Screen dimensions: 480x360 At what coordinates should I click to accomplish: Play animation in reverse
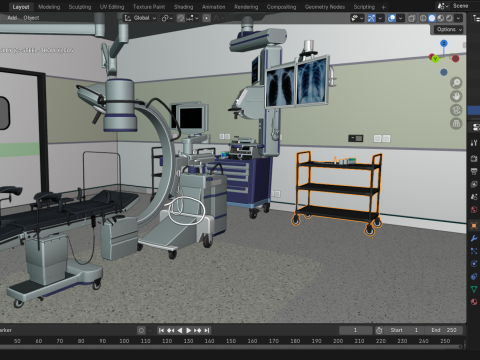point(180,330)
